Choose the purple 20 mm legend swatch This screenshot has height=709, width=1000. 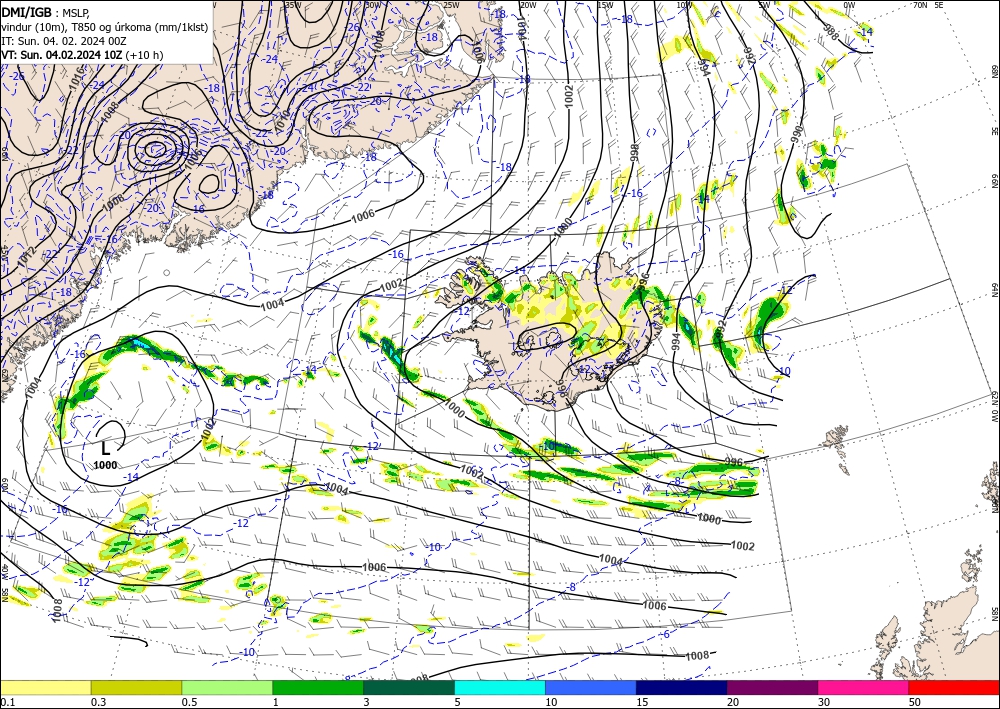(x=772, y=687)
